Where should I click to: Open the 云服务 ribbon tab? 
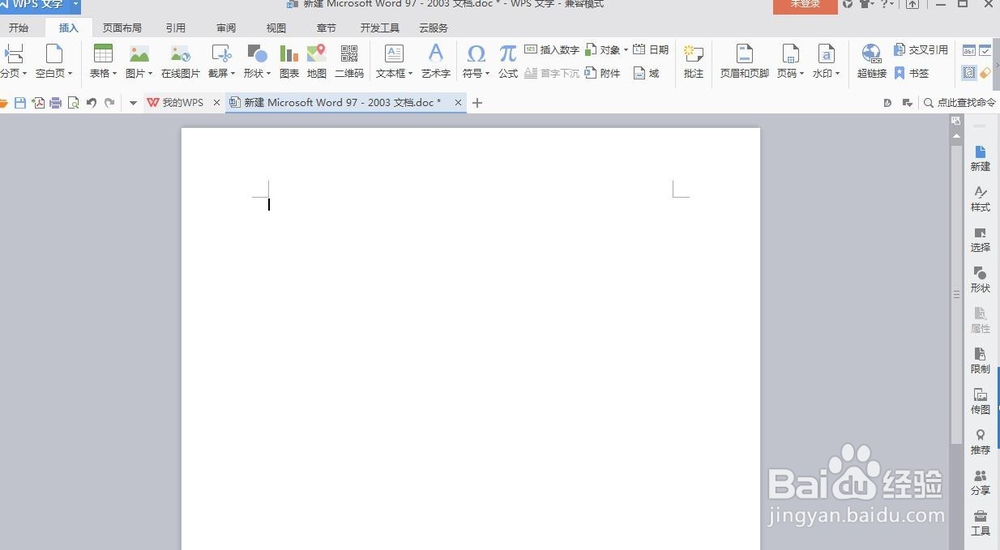tap(433, 28)
